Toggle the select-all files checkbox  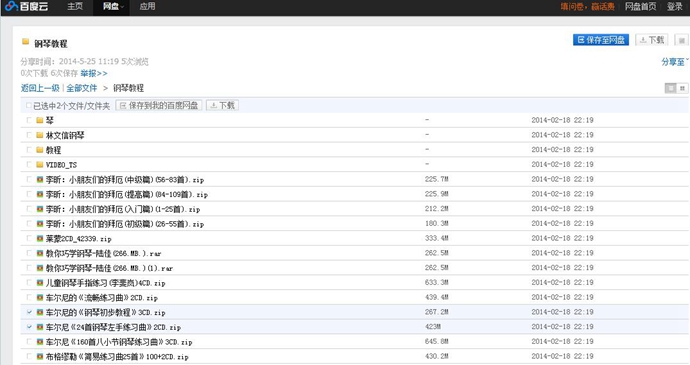click(x=29, y=106)
